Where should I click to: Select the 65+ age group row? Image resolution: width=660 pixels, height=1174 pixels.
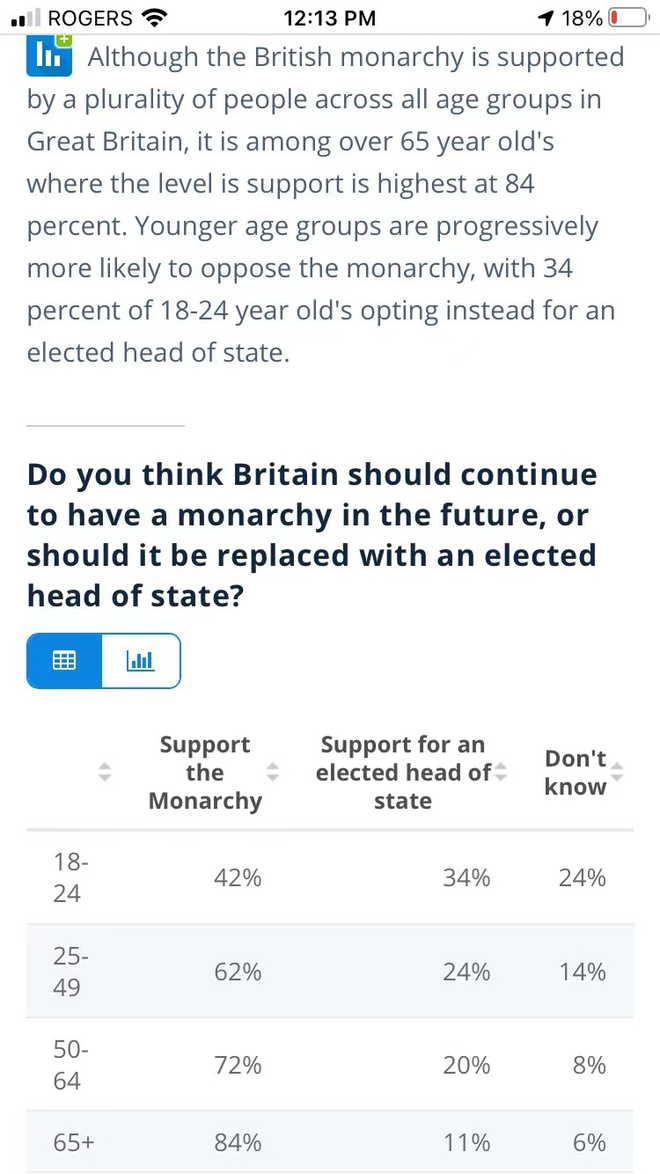(x=330, y=1142)
